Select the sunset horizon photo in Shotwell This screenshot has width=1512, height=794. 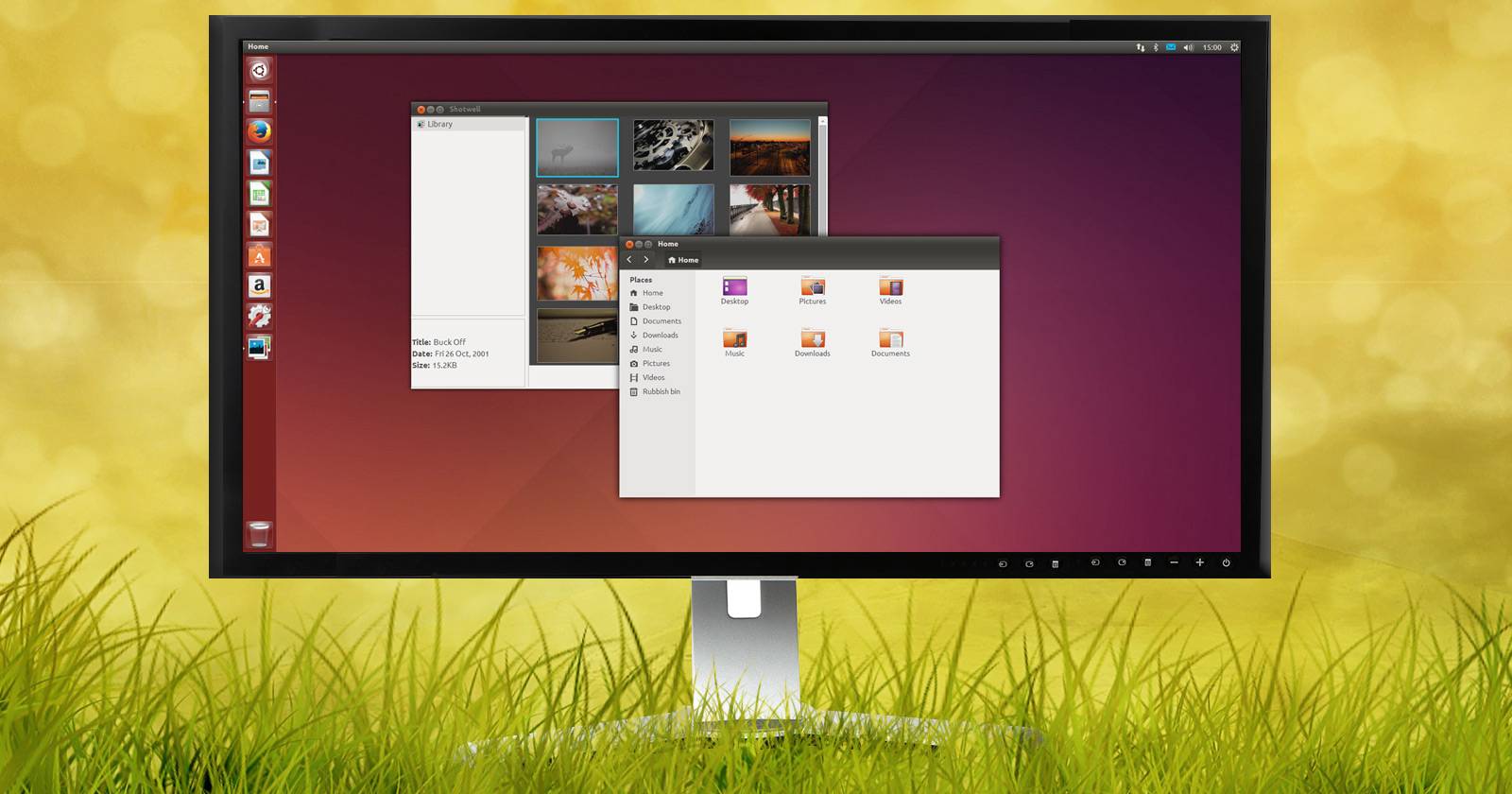pyautogui.click(x=770, y=147)
